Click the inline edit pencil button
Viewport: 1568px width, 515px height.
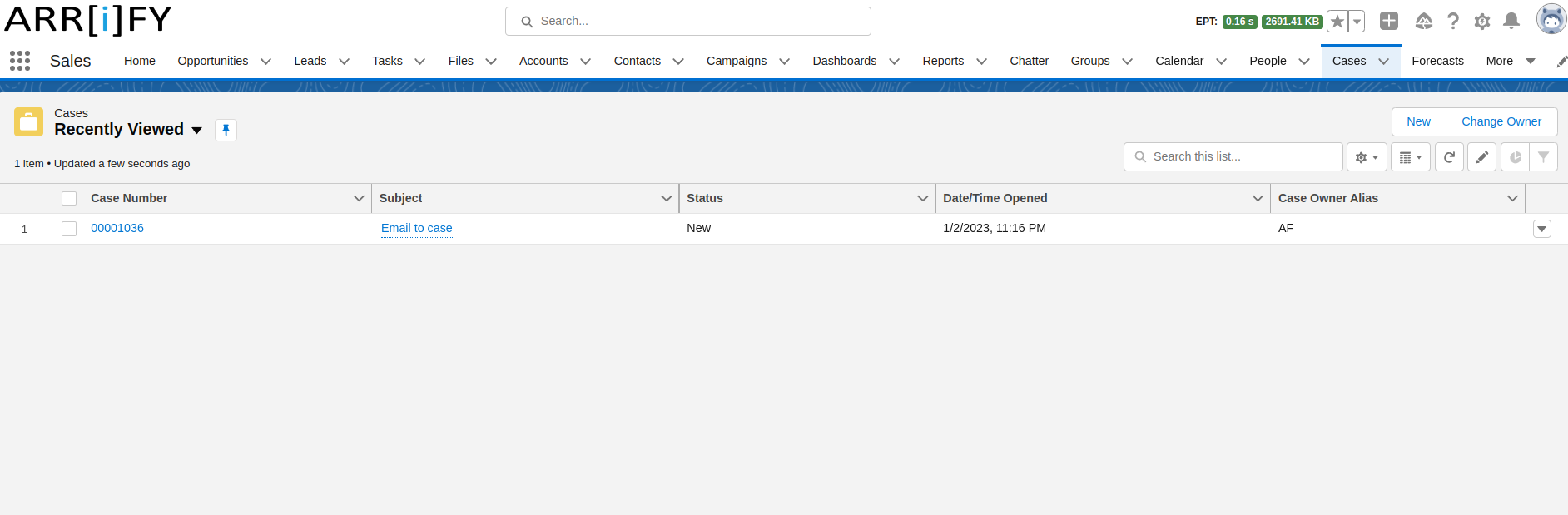click(x=1481, y=157)
